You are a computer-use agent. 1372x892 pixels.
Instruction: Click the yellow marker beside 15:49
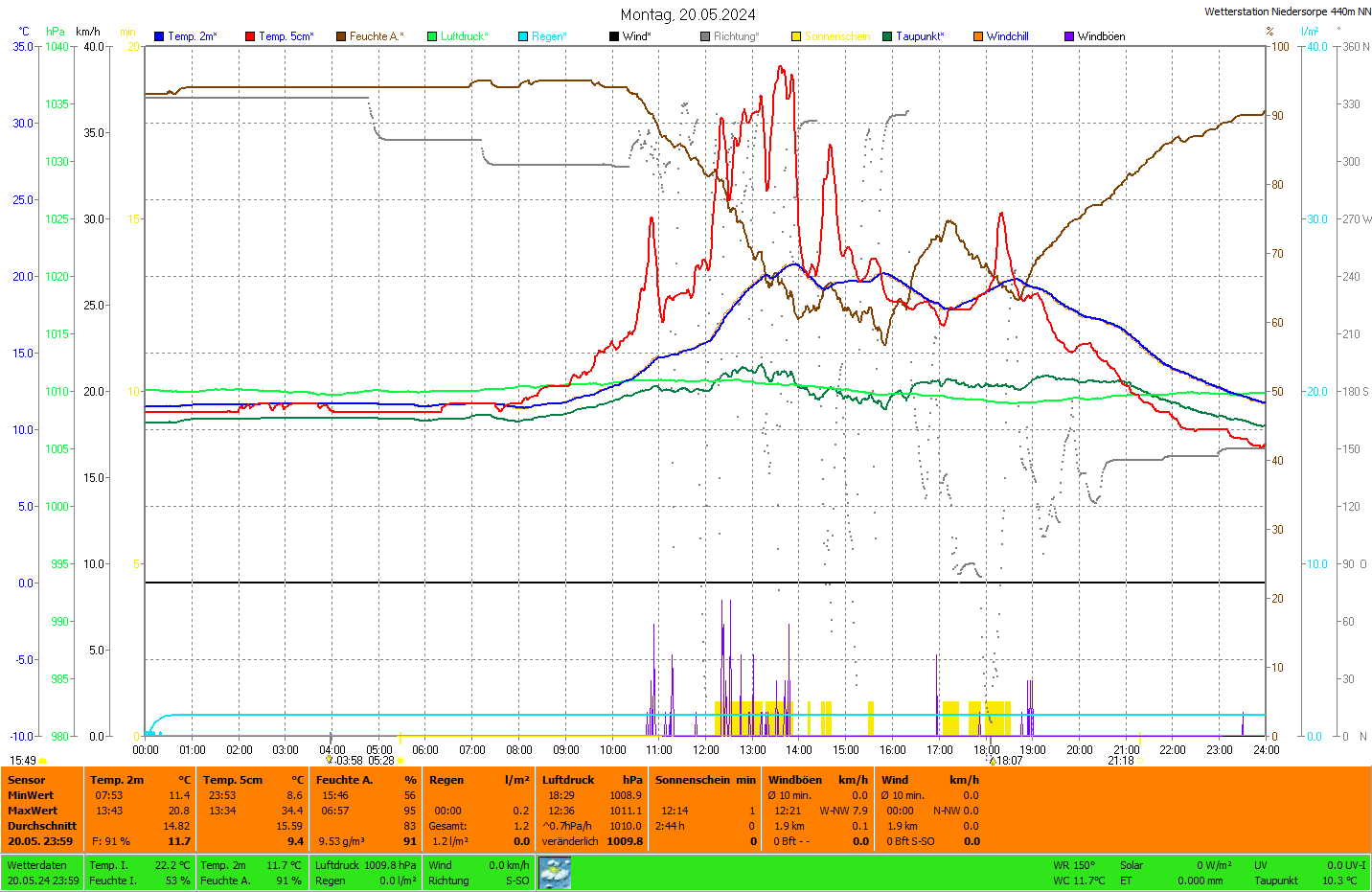pos(43,761)
